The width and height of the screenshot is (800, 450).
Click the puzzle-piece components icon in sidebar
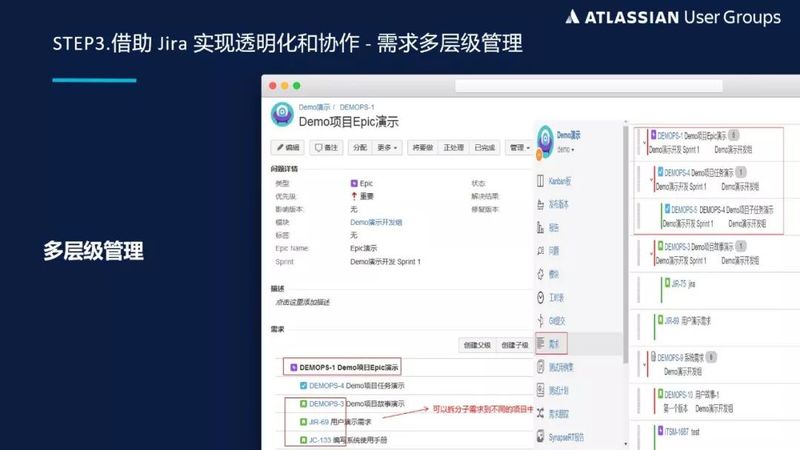point(541,274)
